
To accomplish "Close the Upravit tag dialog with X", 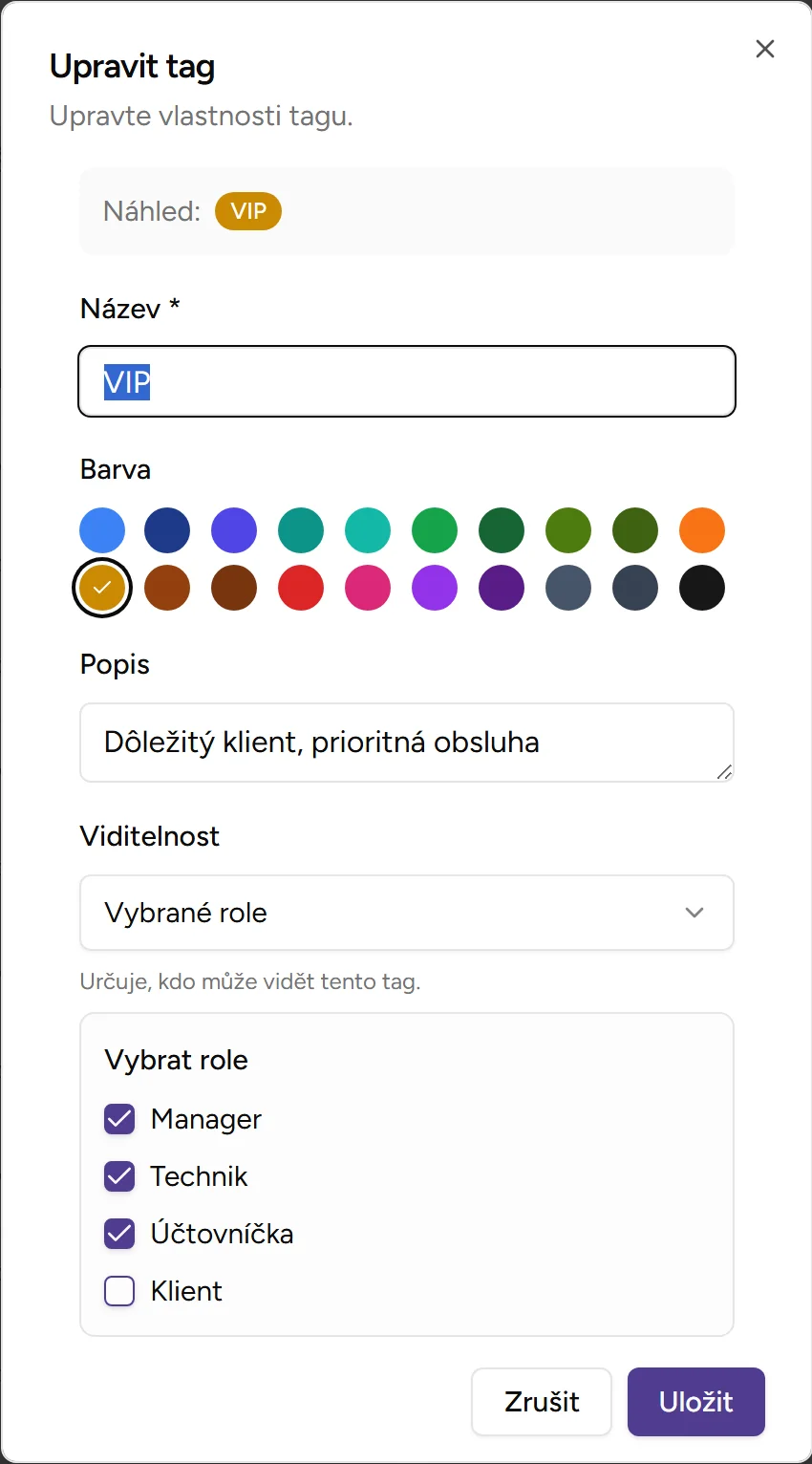I will 764,49.
